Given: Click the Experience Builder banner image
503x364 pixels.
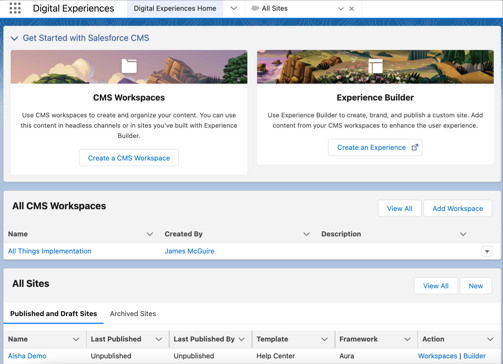Looking at the screenshot, I should (x=375, y=67).
